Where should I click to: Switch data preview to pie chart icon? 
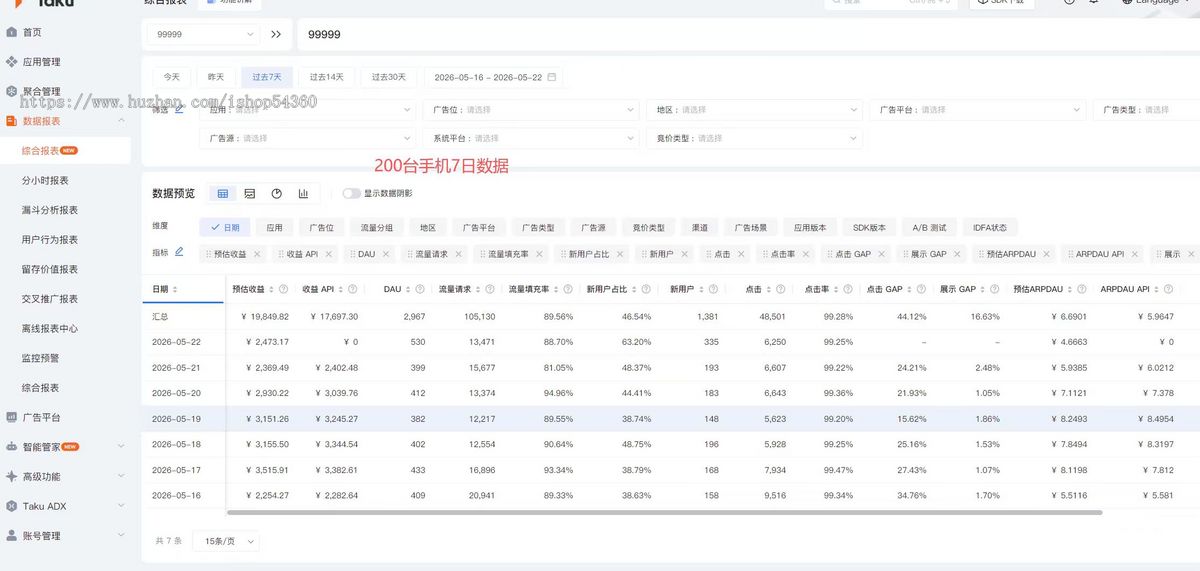(x=277, y=193)
